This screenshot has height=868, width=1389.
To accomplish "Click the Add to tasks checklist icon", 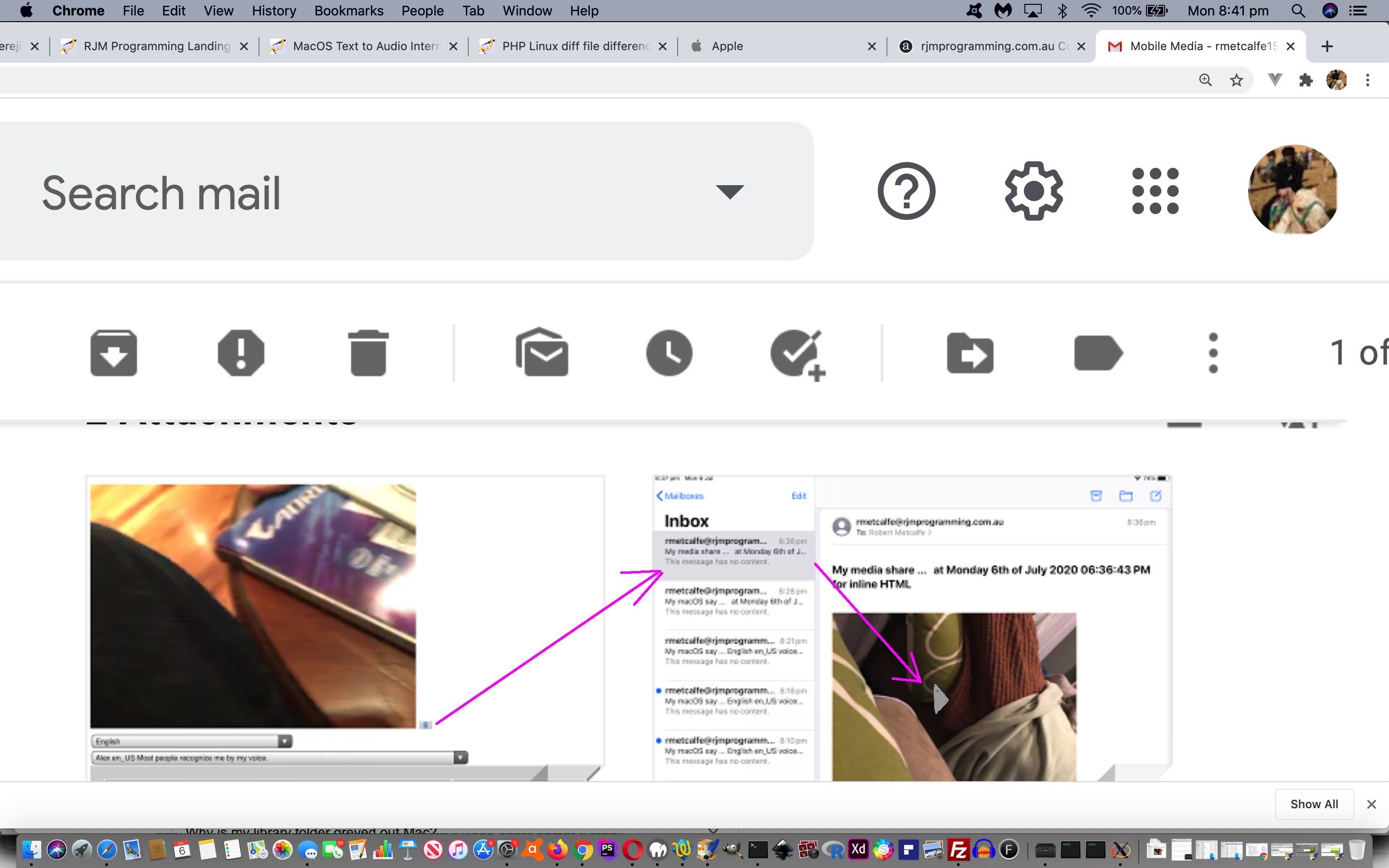I will pos(797,353).
